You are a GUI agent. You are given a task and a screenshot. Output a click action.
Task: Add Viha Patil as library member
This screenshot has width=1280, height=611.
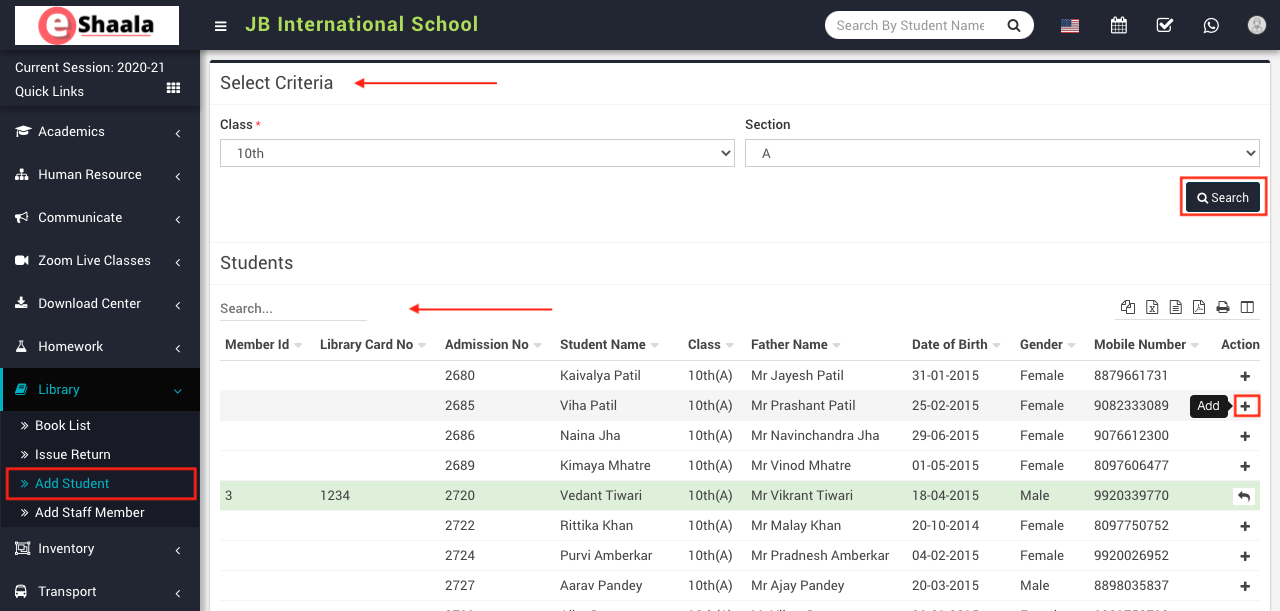pos(1245,406)
